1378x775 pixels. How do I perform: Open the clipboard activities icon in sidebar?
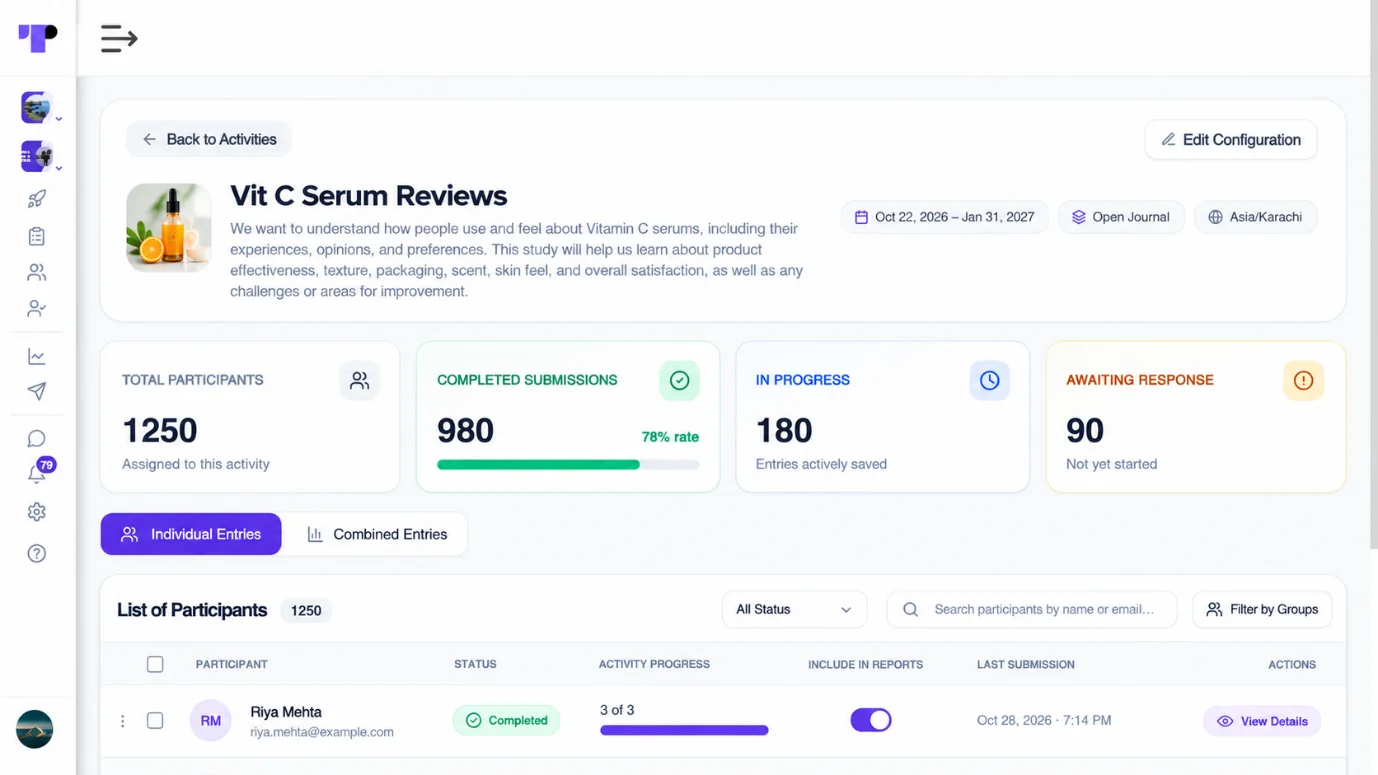[x=37, y=236]
